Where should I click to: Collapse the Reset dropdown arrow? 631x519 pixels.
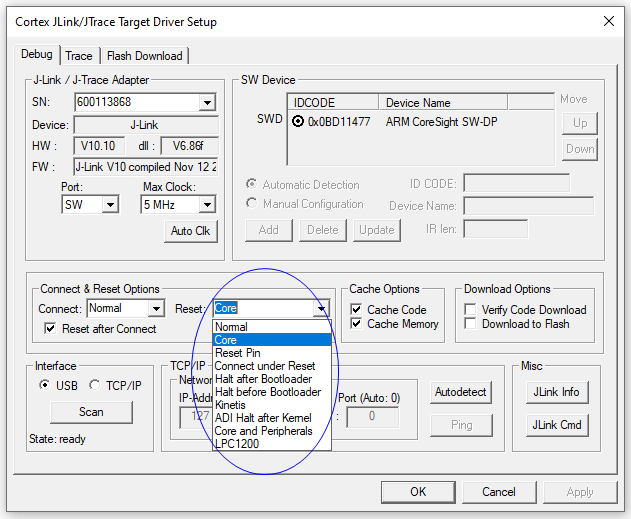[321, 309]
